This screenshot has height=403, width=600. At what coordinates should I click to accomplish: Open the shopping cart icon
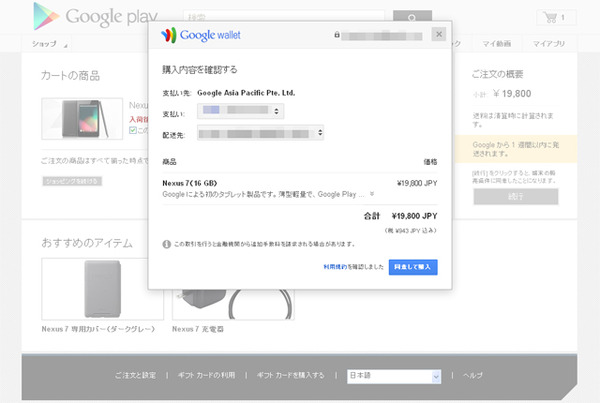tap(556, 18)
